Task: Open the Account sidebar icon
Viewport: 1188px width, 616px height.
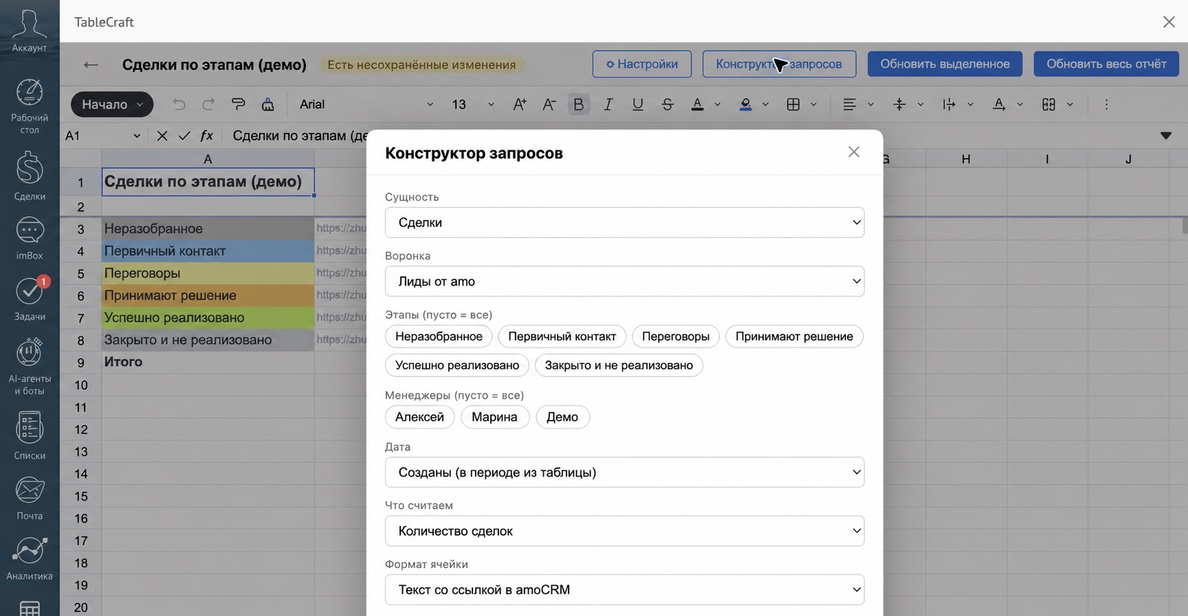Action: point(29,30)
